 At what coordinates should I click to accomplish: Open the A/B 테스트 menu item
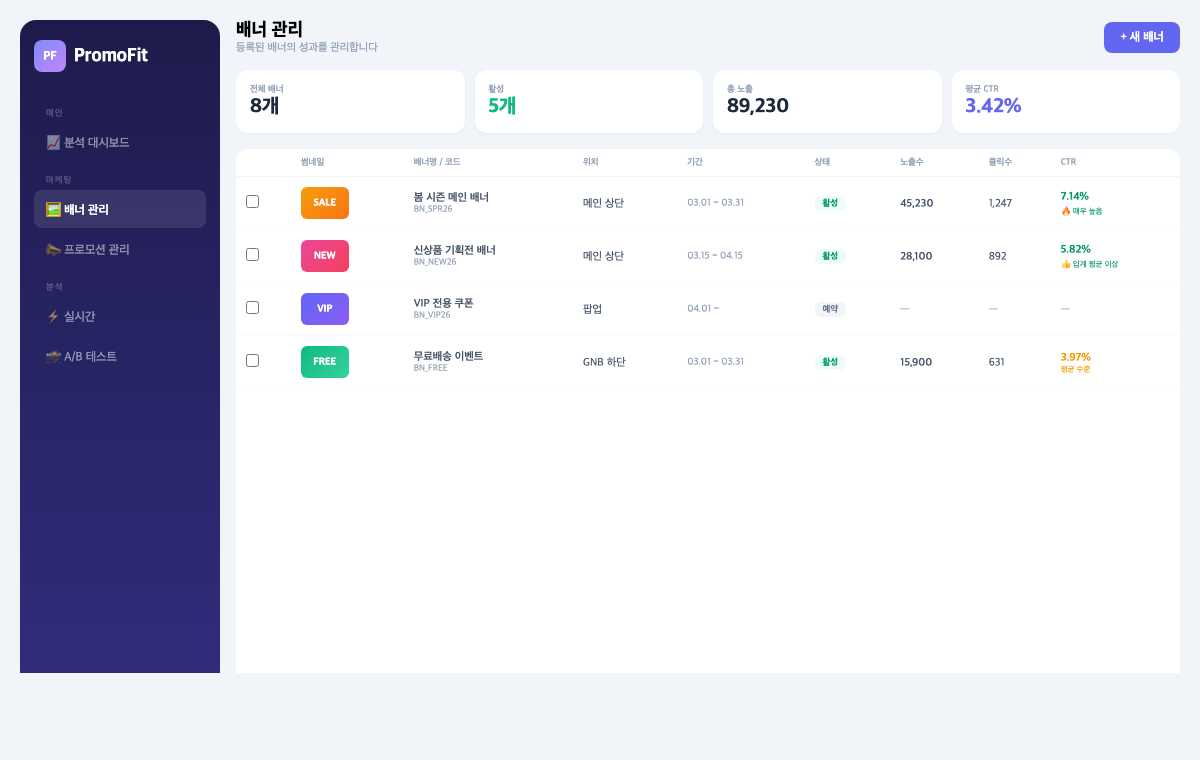coord(120,356)
